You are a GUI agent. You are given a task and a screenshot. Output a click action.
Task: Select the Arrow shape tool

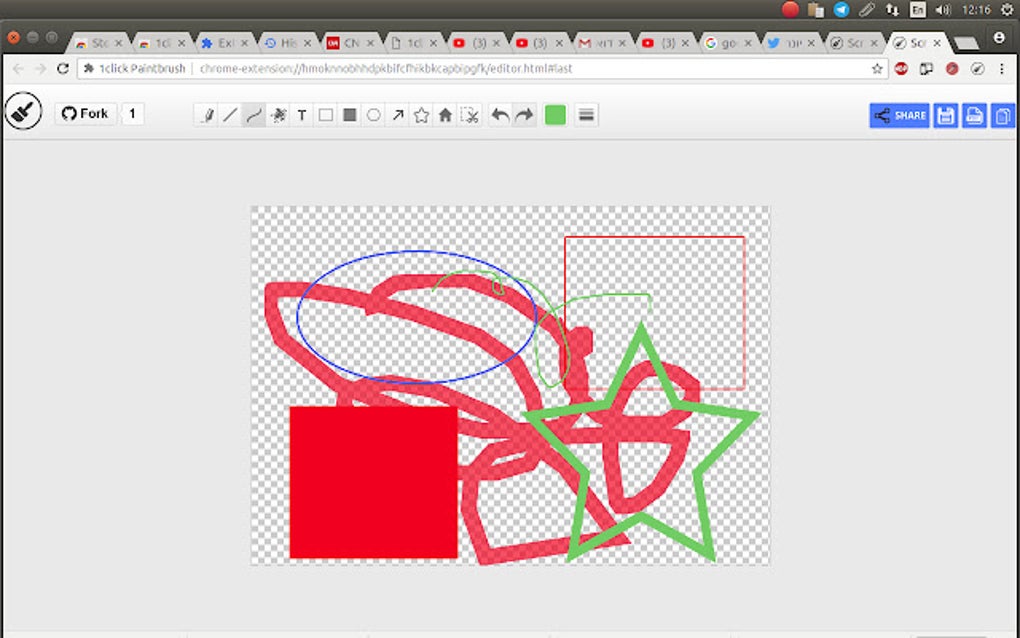[397, 115]
